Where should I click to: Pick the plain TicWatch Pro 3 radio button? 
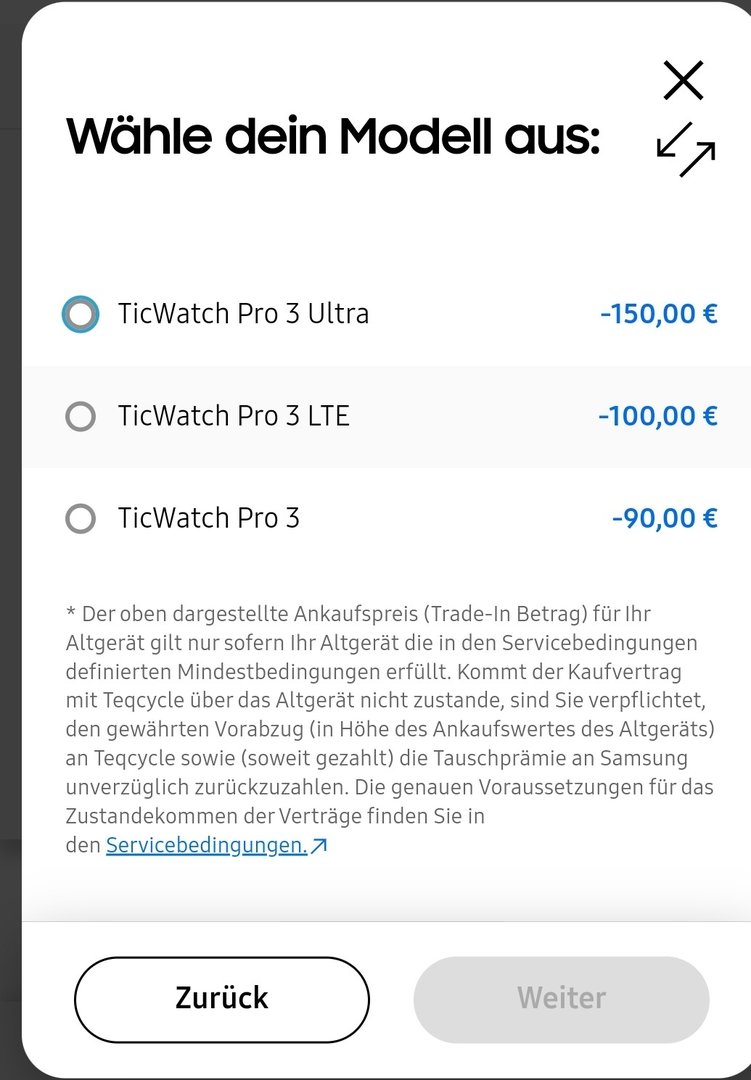(x=80, y=519)
